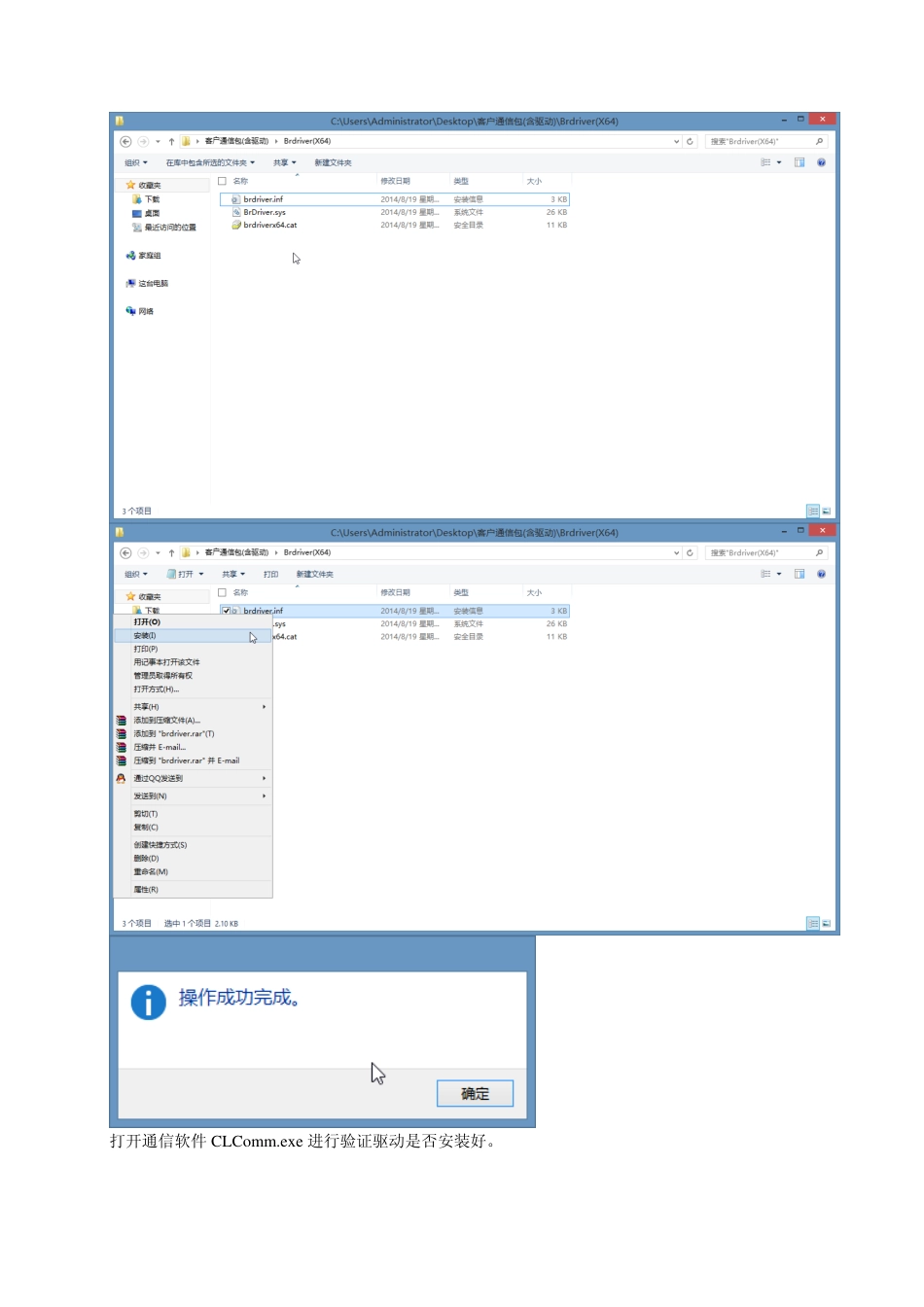Click Back arrow in window without context menu
The width and height of the screenshot is (924, 1307).
[x=125, y=141]
